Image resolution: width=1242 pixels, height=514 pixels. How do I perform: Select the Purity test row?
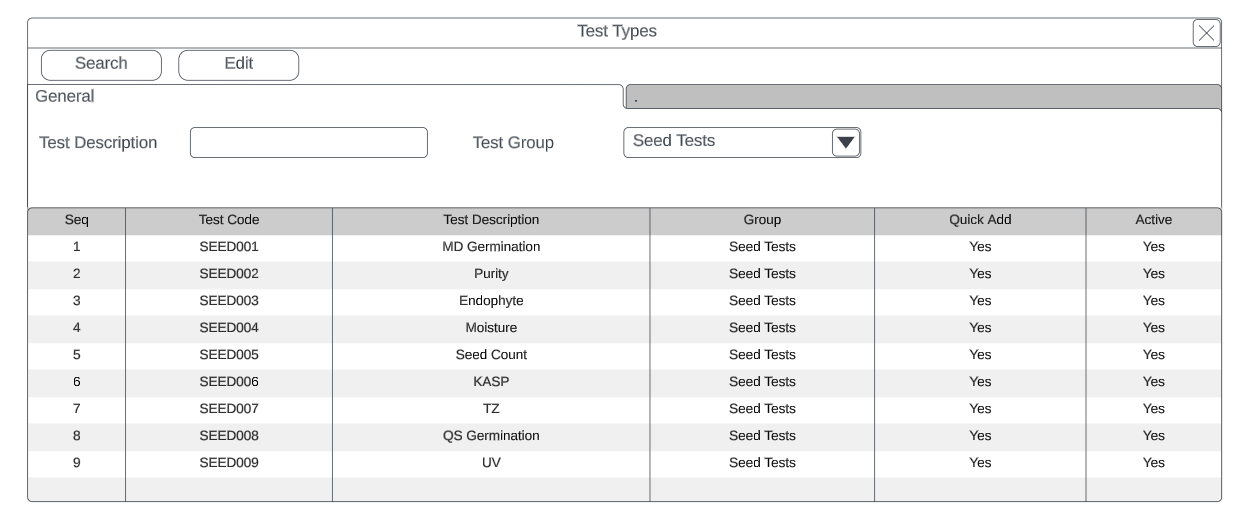point(491,274)
